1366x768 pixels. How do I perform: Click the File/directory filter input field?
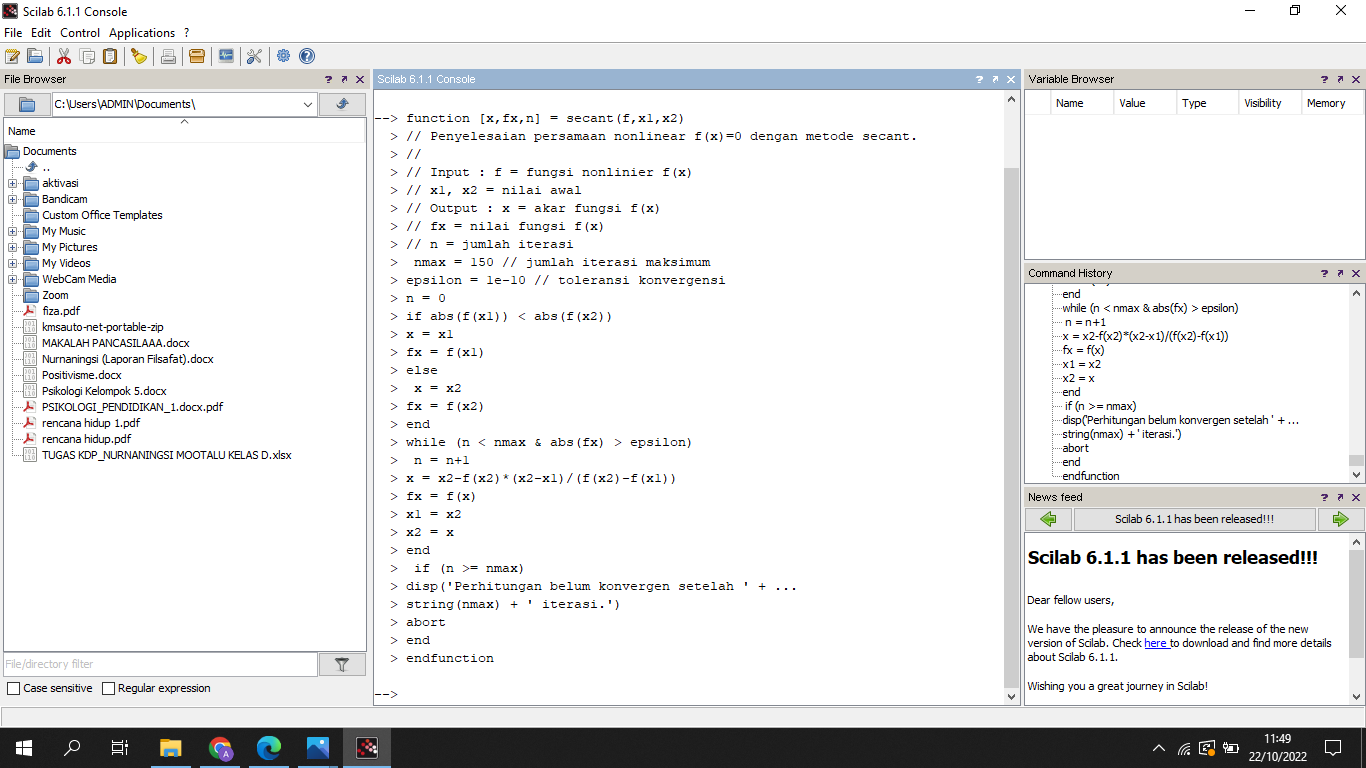click(160, 664)
